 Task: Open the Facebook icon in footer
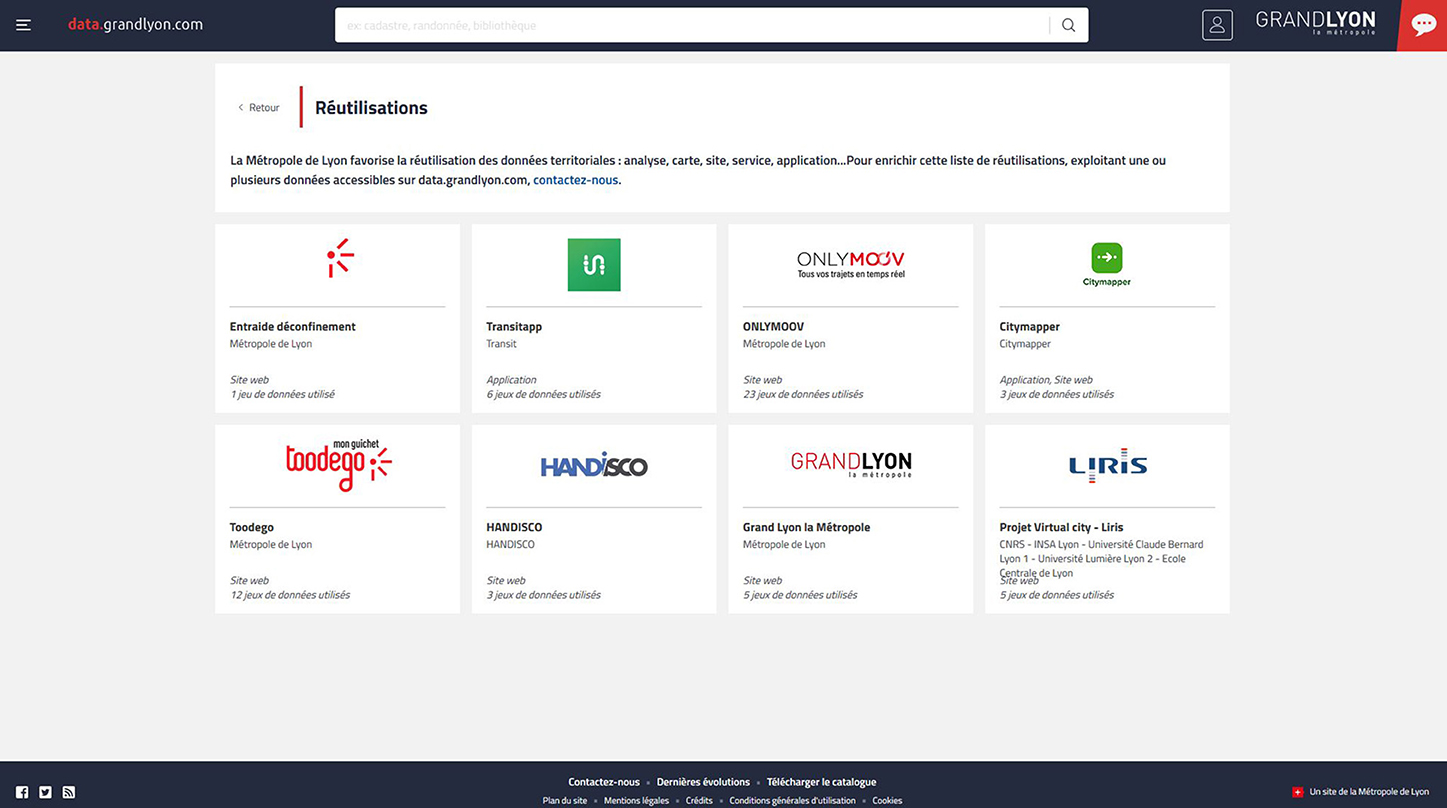(x=22, y=792)
